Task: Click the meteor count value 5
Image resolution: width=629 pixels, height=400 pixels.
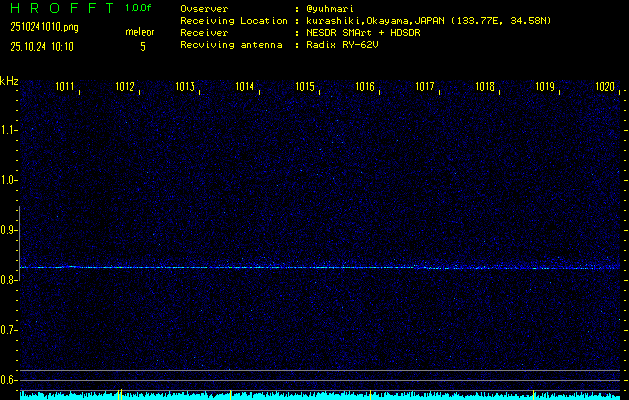Action: [142, 46]
